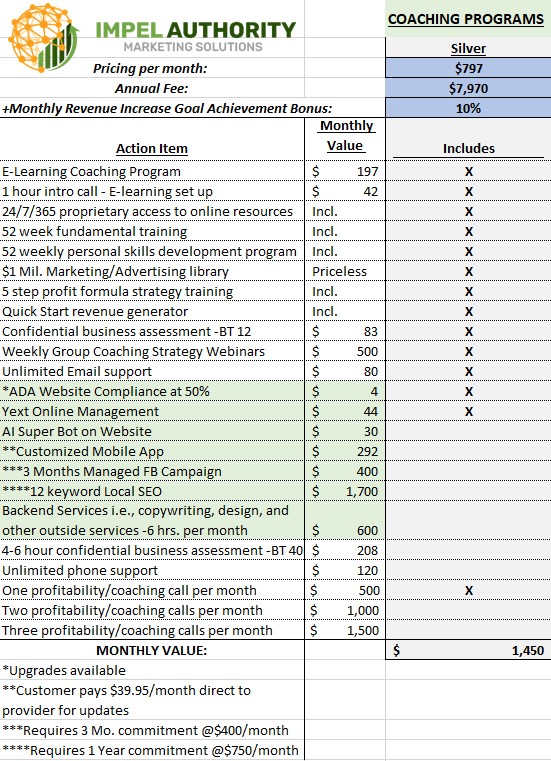Click the 4 value for ADA Website Compliance
This screenshot has width=551, height=761.
(374, 391)
